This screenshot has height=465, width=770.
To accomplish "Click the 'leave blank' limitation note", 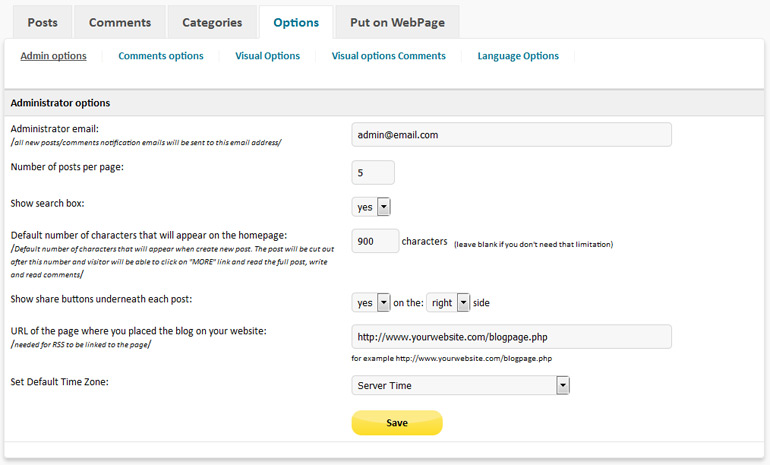I will tap(533, 245).
